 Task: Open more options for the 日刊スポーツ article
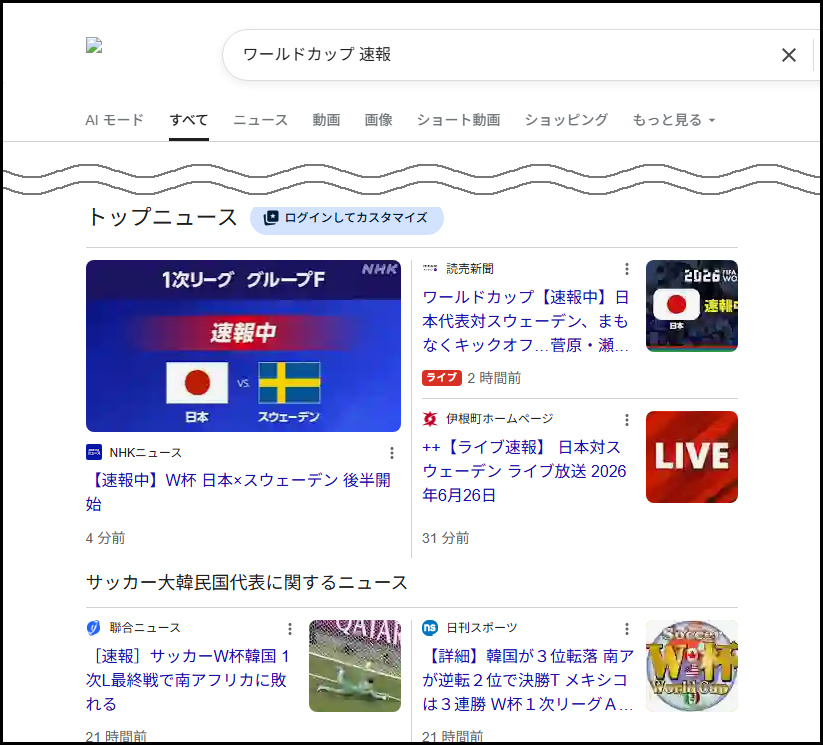[627, 629]
